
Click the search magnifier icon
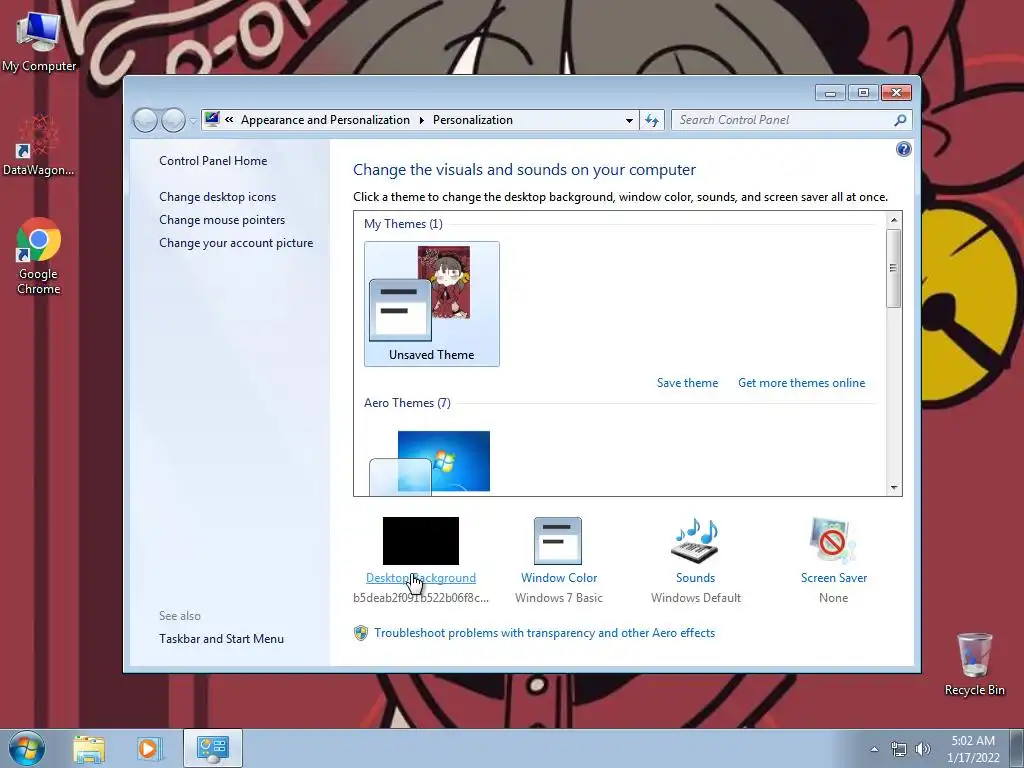point(900,120)
